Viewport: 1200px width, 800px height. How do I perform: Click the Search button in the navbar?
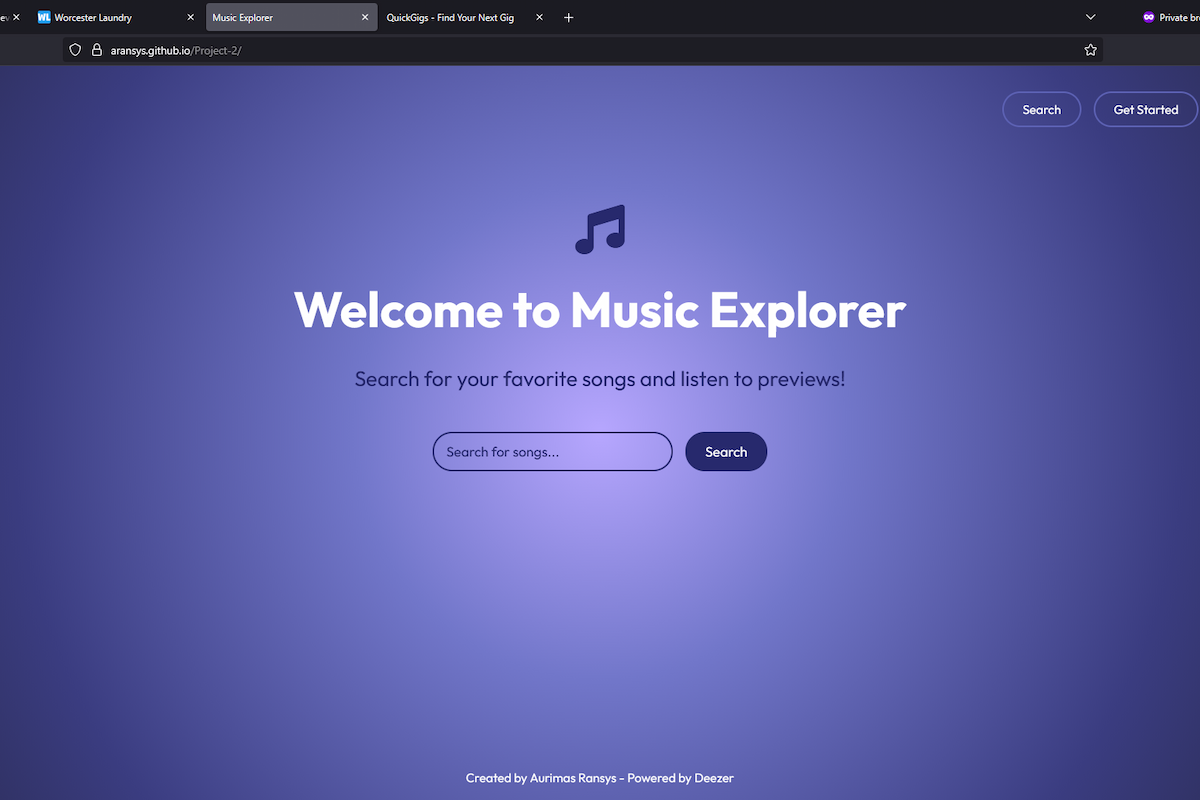(1041, 109)
